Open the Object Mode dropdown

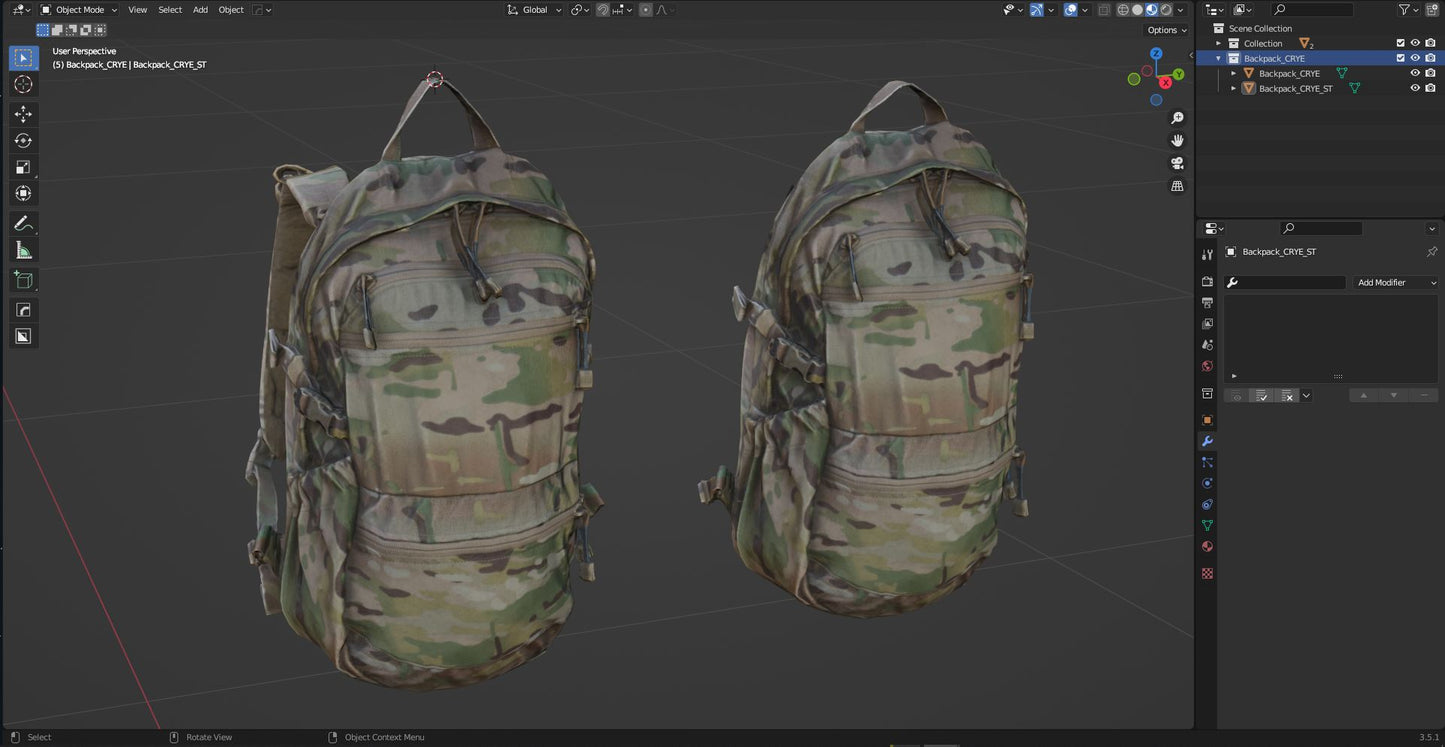(x=78, y=9)
